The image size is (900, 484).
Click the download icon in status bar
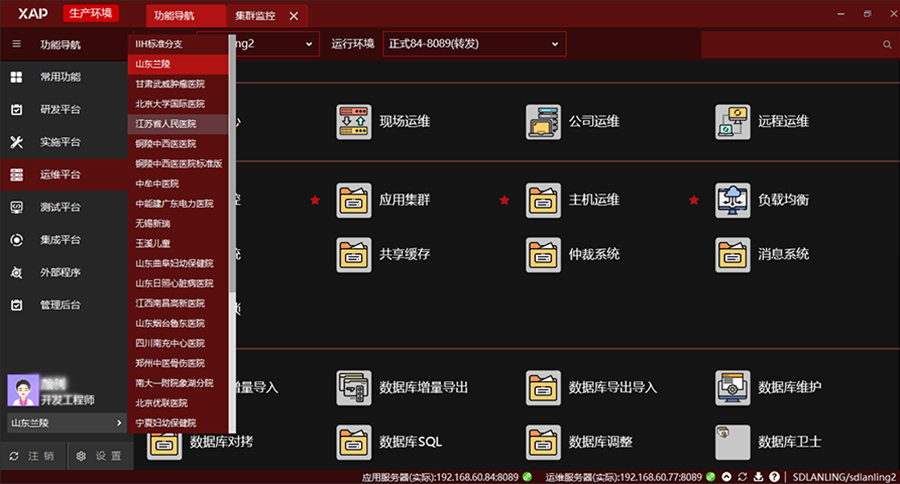click(759, 476)
